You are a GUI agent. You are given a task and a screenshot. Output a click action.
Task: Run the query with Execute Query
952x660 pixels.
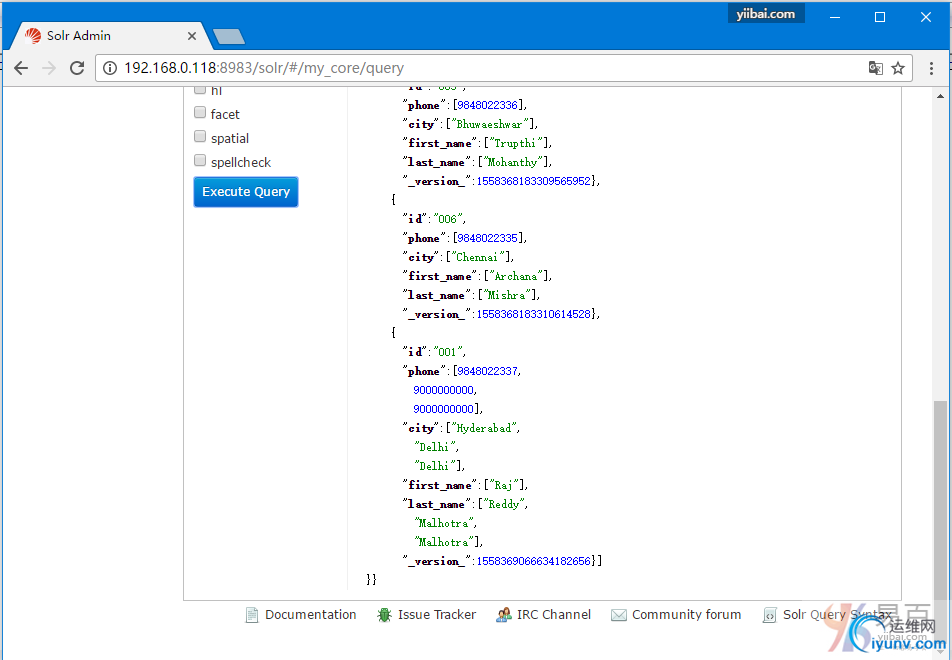coord(246,192)
